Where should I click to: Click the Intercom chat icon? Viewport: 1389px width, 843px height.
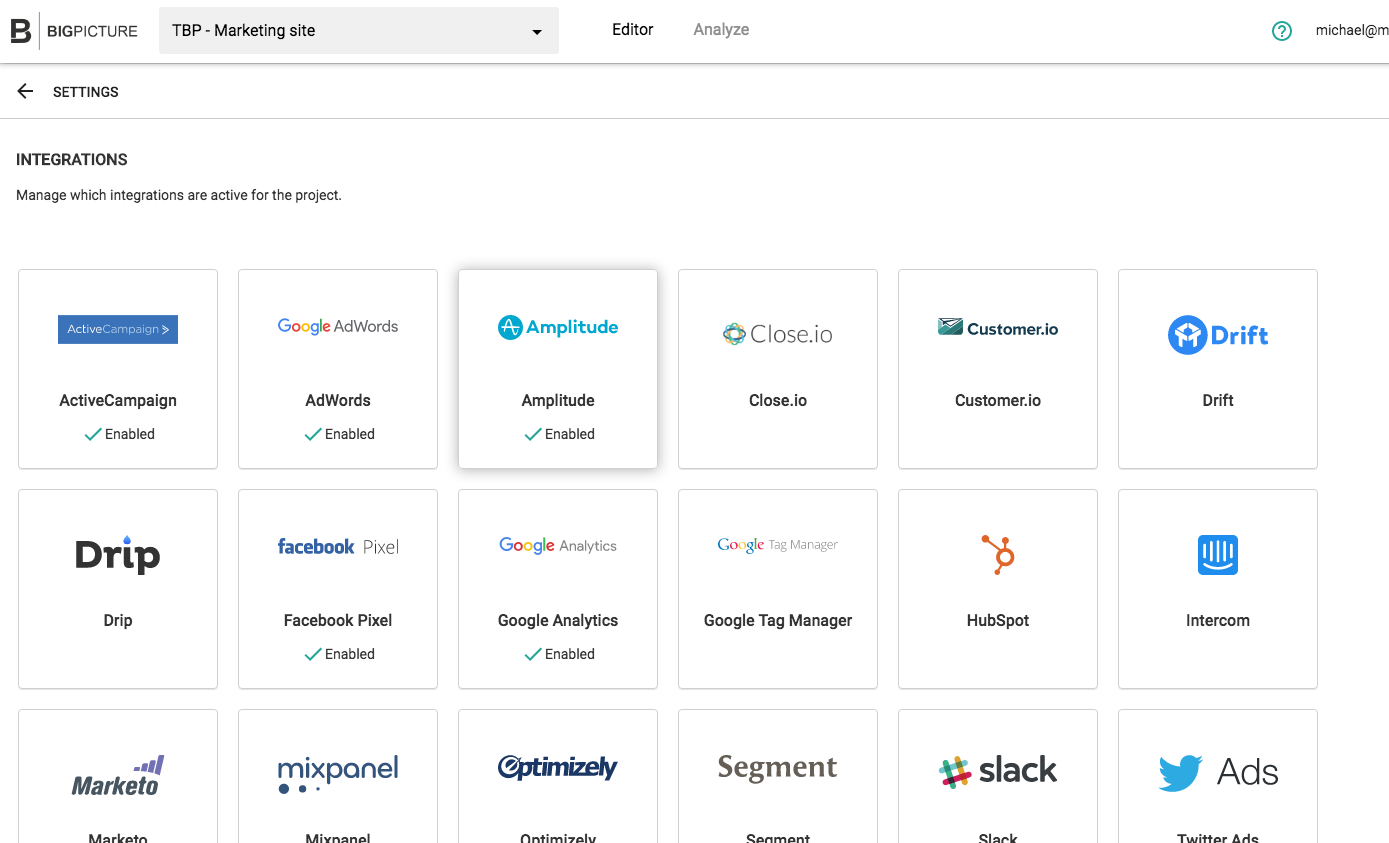[x=1217, y=554]
